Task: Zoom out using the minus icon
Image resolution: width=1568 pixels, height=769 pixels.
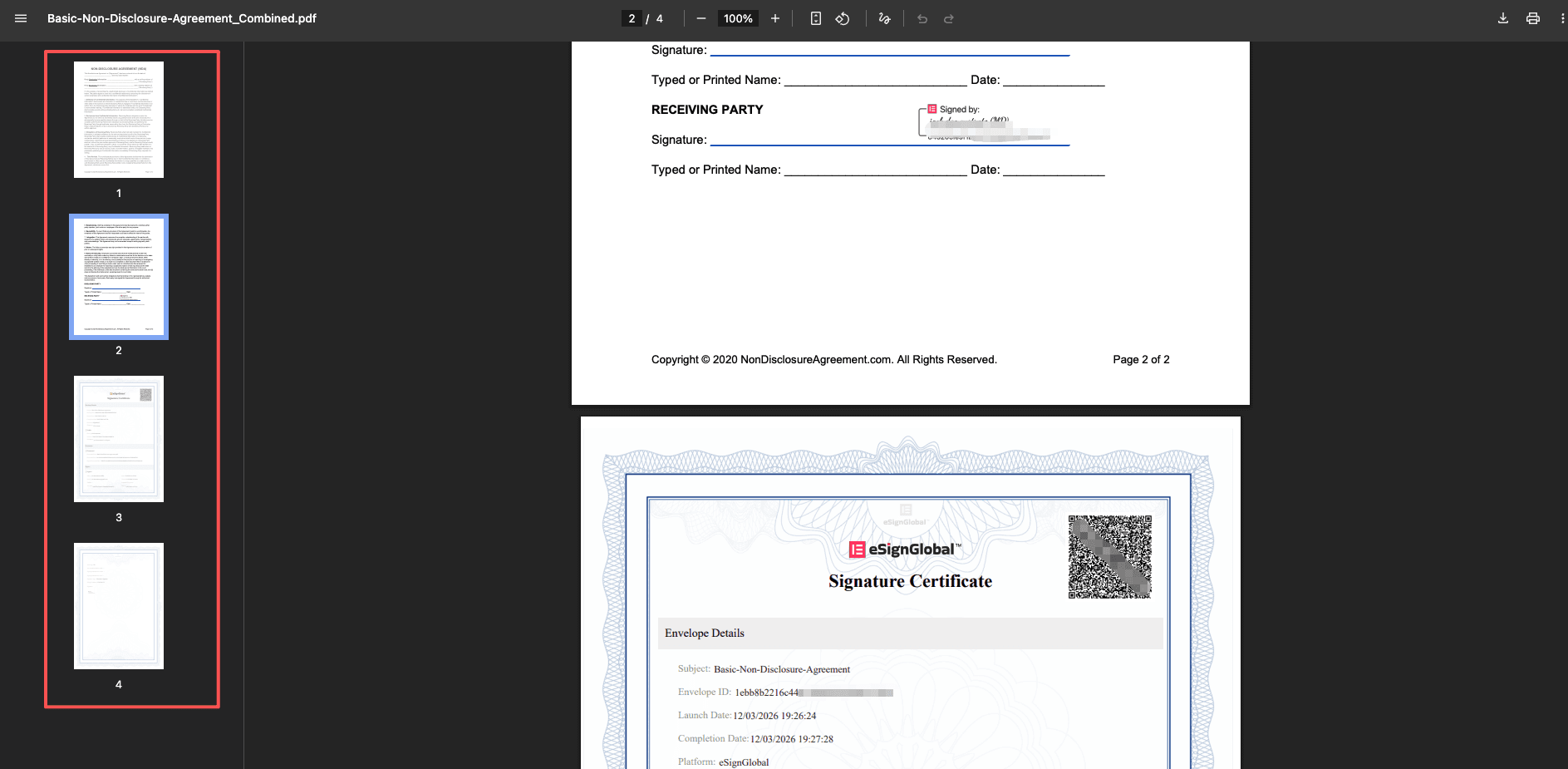Action: 701,18
